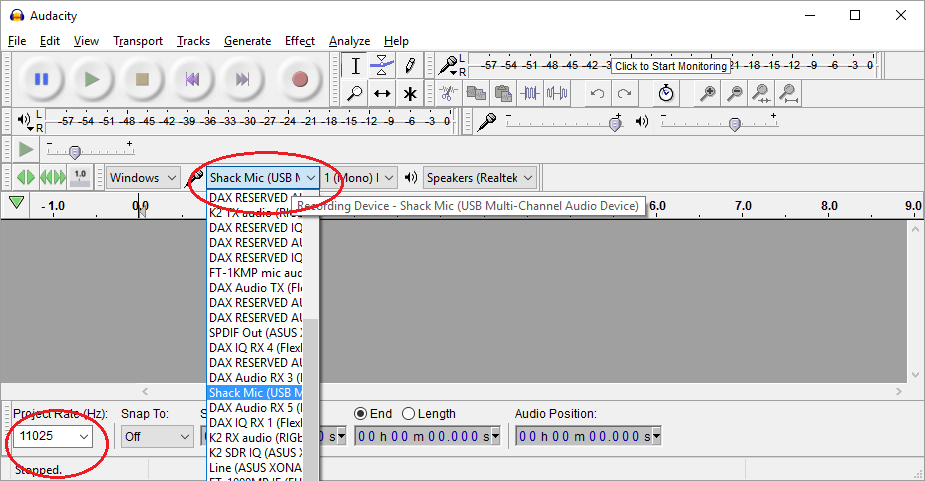Click the playback volume slider thumb
Image resolution: width=925 pixels, height=481 pixels.
pos(734,124)
